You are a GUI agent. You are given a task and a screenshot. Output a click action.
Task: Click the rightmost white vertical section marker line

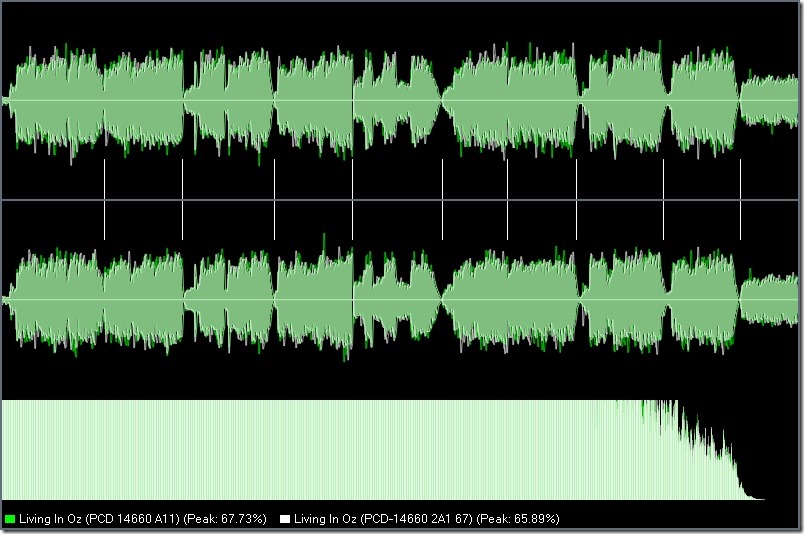(x=740, y=199)
